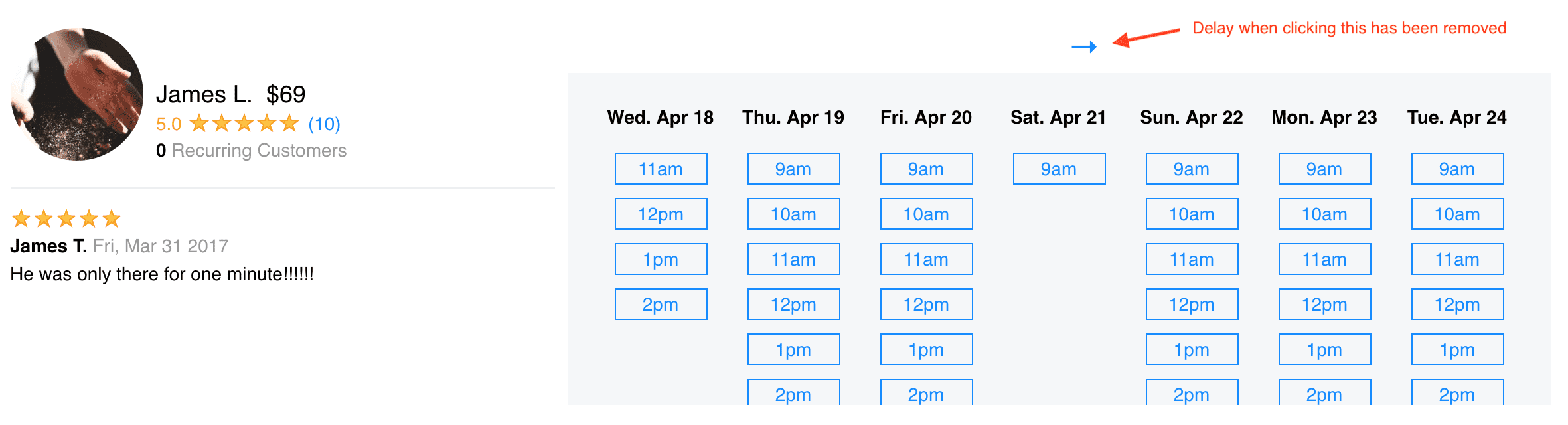Pick 10am on Tue. Apr 24
Screen dimensions: 1568x425
pos(1457,214)
